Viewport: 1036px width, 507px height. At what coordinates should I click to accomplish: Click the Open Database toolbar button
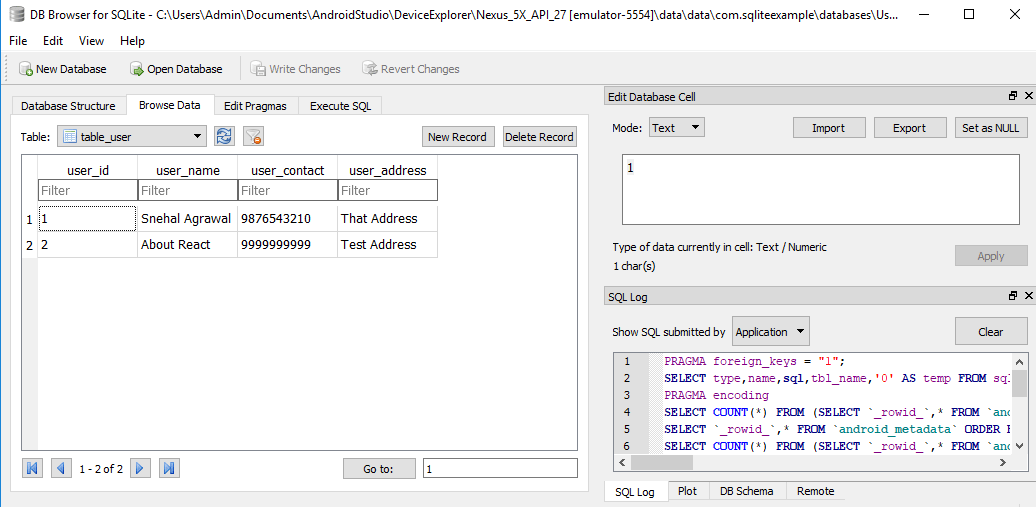coord(176,69)
